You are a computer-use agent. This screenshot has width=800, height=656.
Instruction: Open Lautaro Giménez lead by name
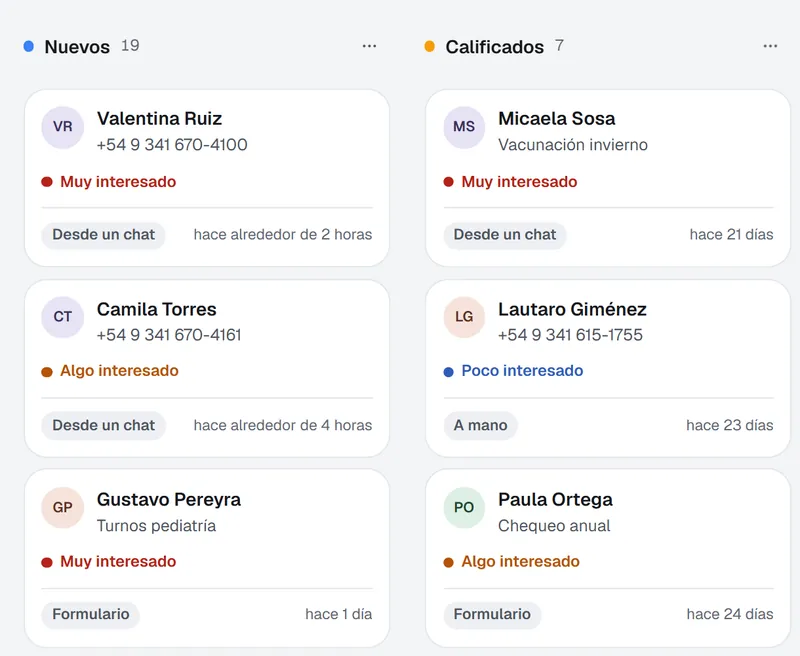pos(572,309)
